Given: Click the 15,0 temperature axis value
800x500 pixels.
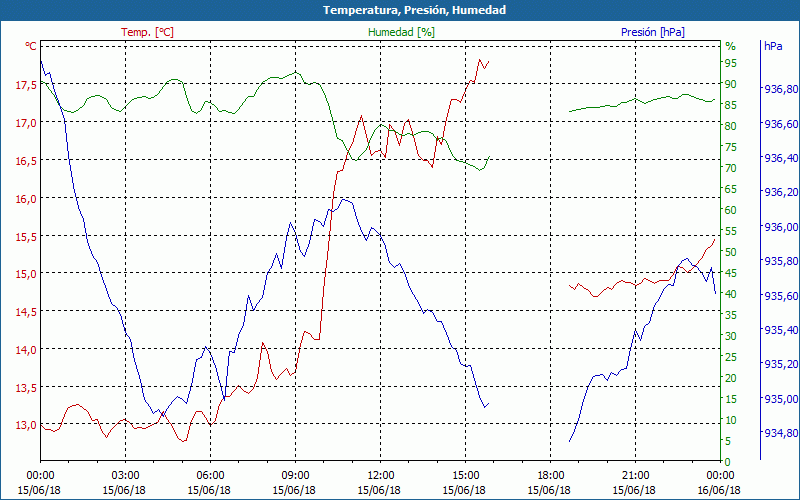Looking at the screenshot, I should 26,274.
